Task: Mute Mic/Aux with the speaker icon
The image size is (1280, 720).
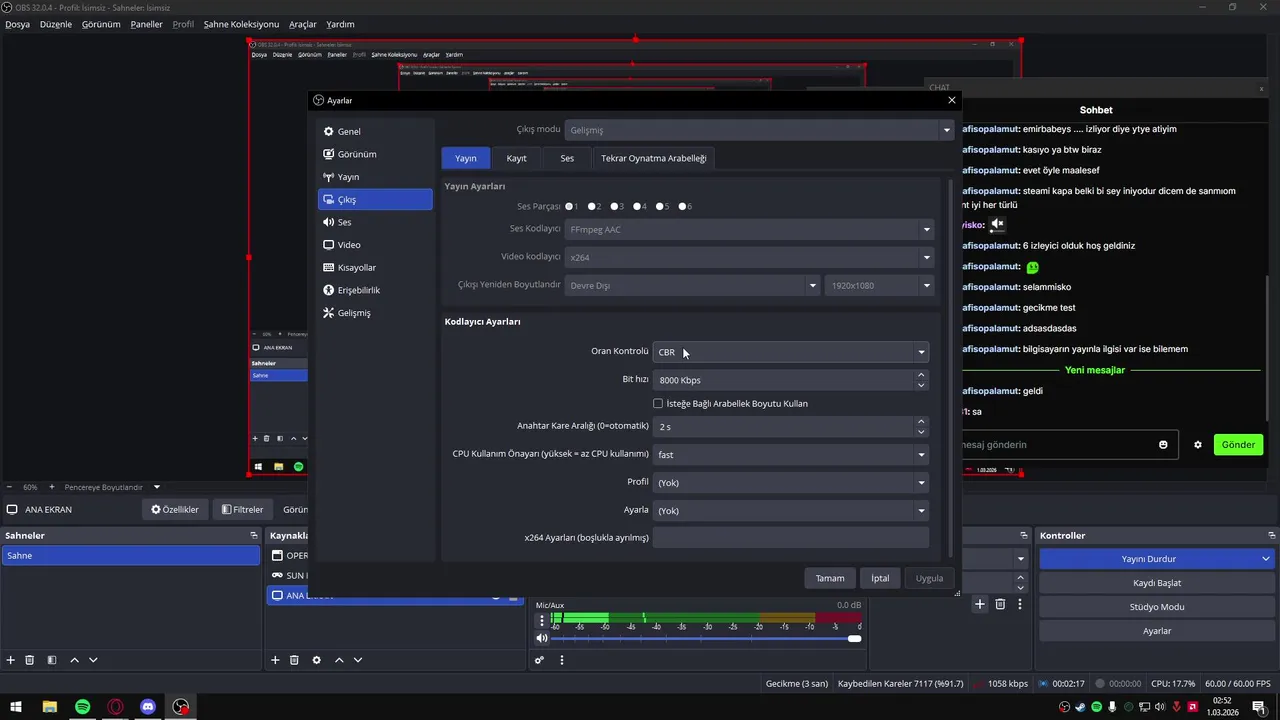Action: [542, 638]
